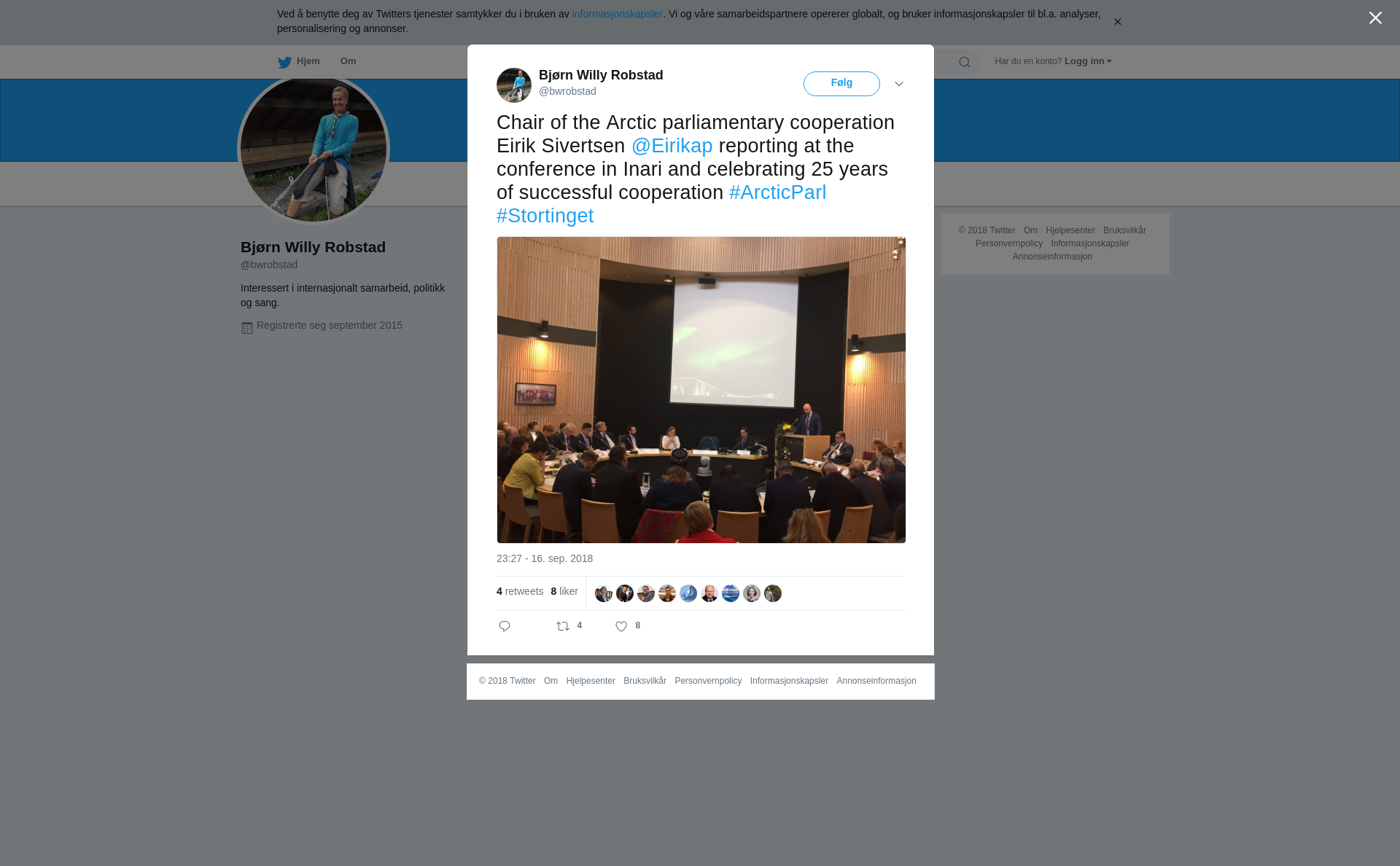Like the tweet with the heart icon
Viewport: 1400px width, 866px height.
click(621, 626)
